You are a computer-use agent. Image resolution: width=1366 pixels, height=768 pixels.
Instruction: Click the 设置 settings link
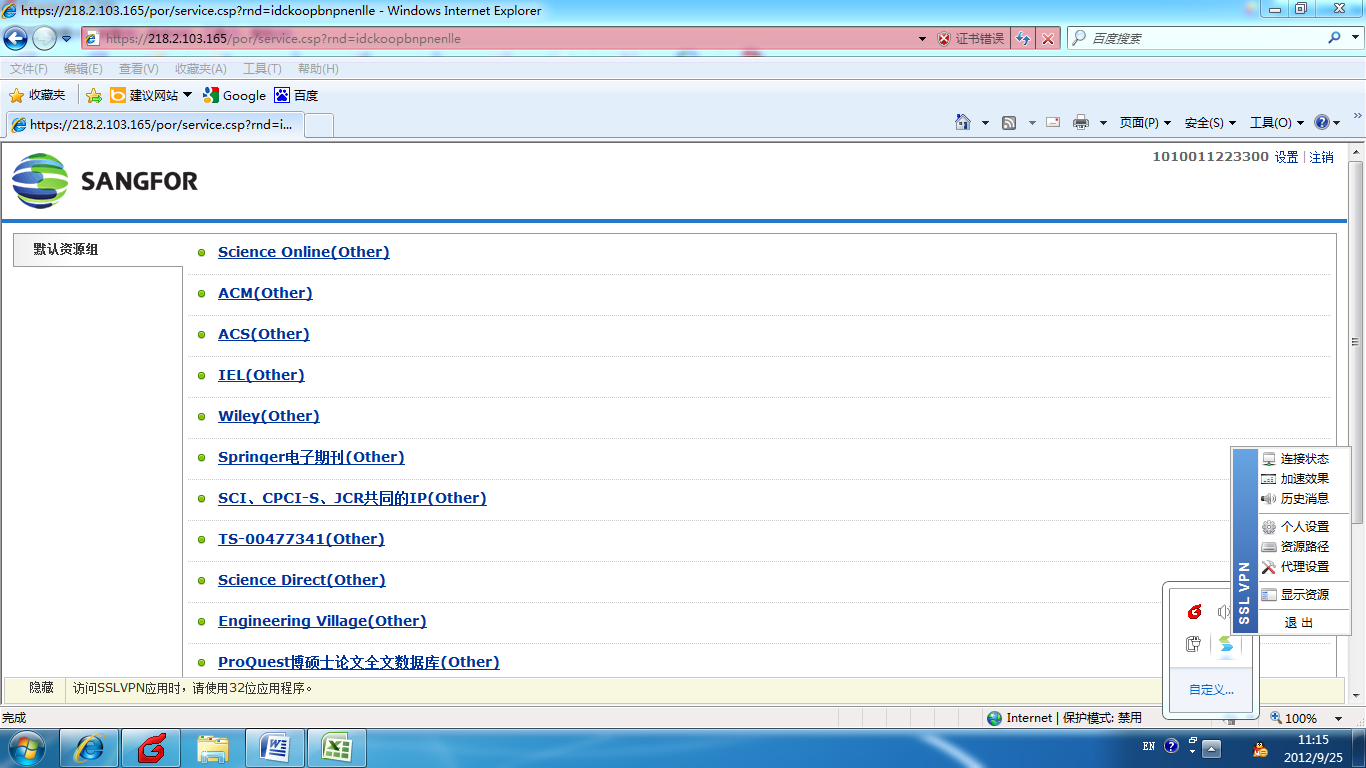[x=1287, y=157]
